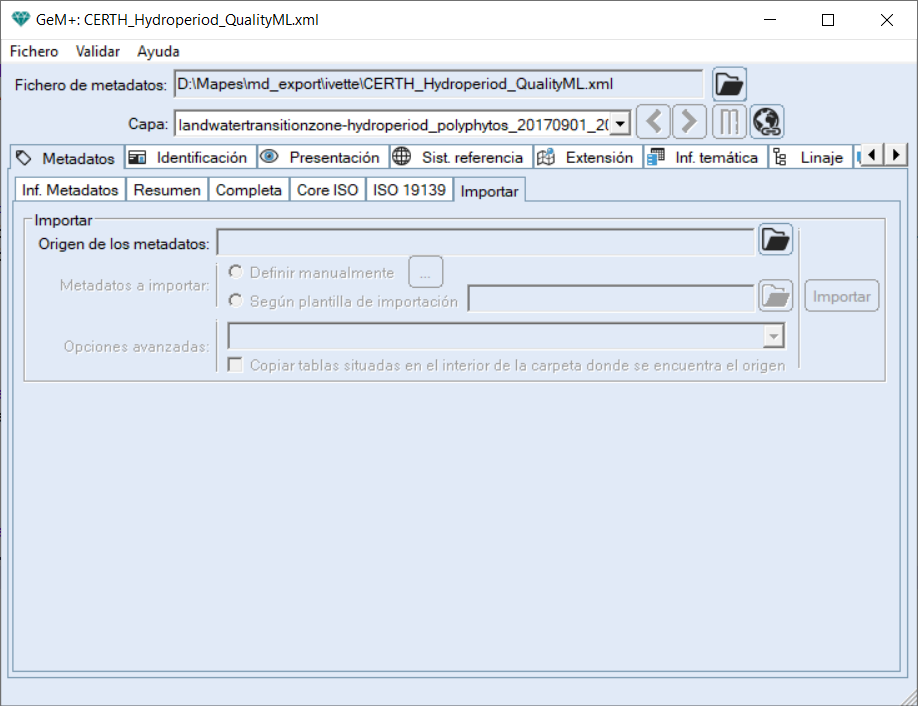This screenshot has height=706, width=918.
Task: Click the Inf. temática table icon
Action: [656, 157]
